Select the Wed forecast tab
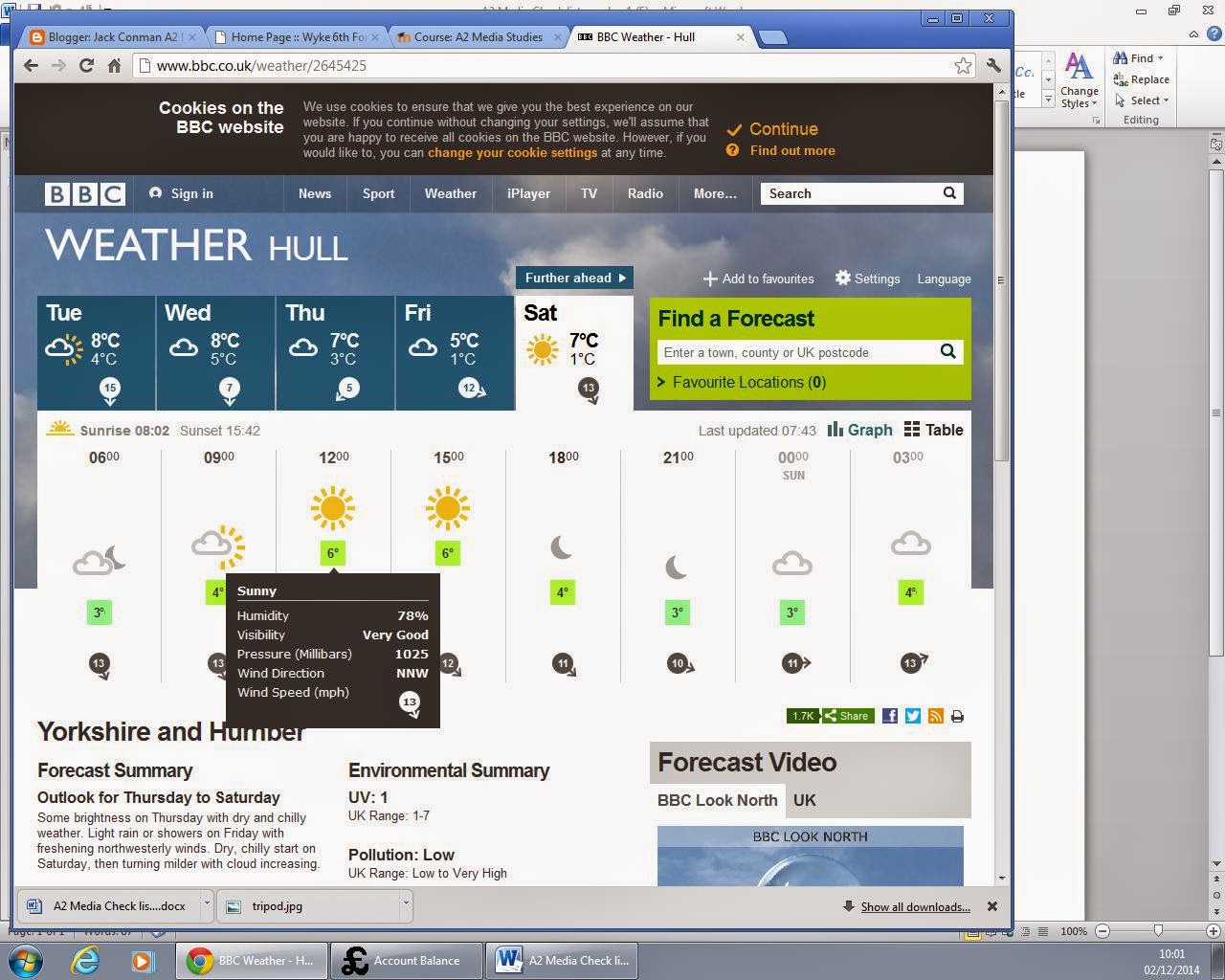Viewport: 1225px width, 980px height. click(x=215, y=352)
